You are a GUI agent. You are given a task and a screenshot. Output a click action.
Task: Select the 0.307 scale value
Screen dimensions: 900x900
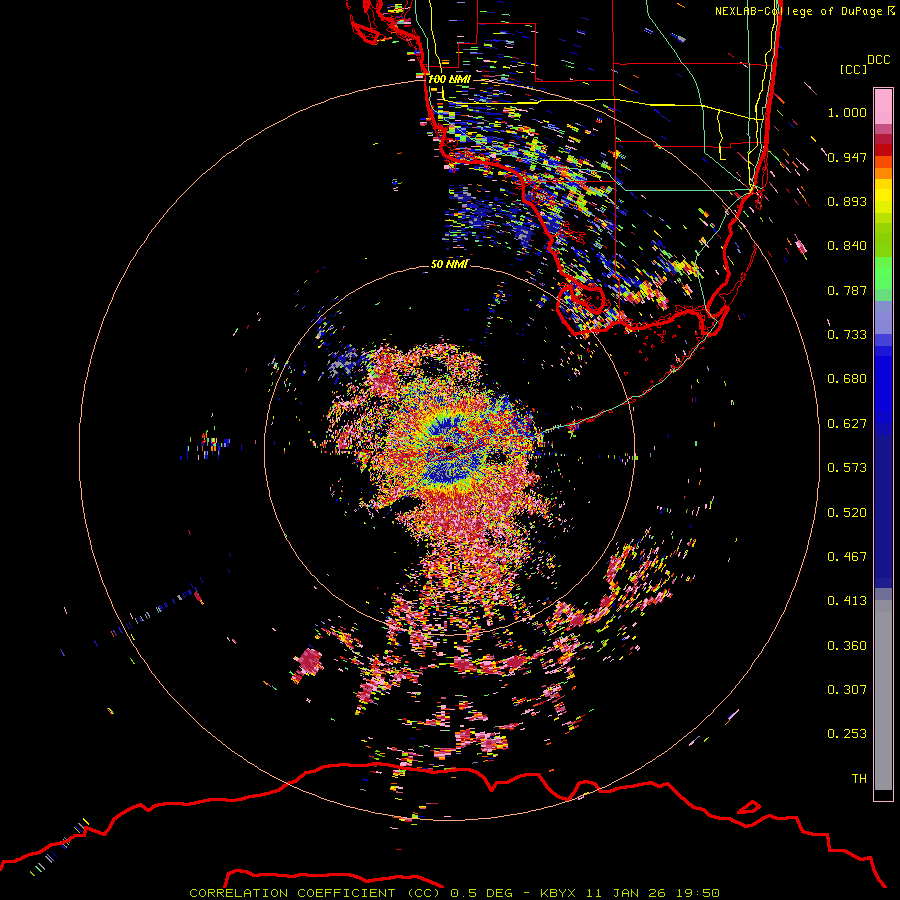847,690
